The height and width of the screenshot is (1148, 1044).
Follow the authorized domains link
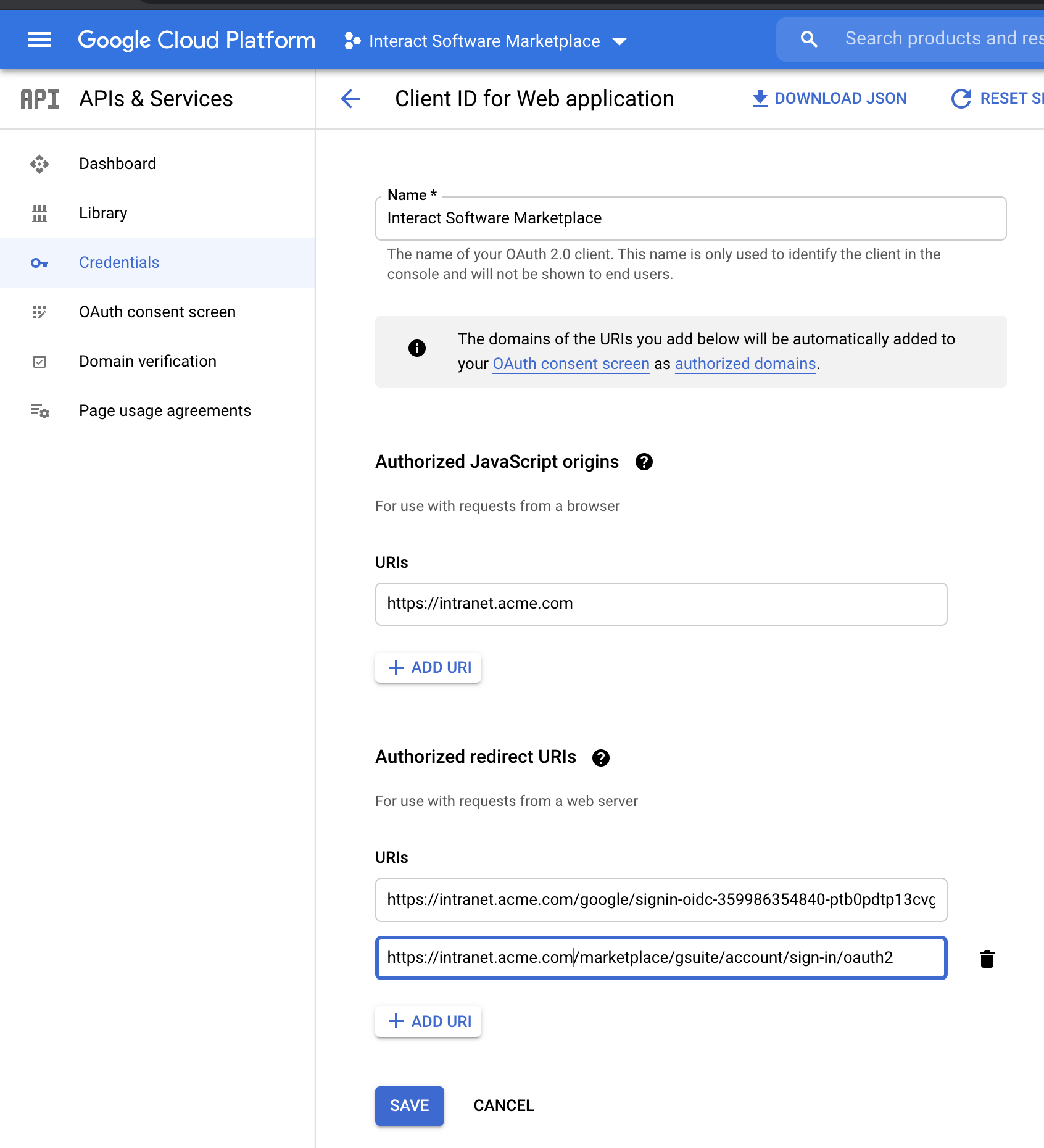(x=745, y=364)
